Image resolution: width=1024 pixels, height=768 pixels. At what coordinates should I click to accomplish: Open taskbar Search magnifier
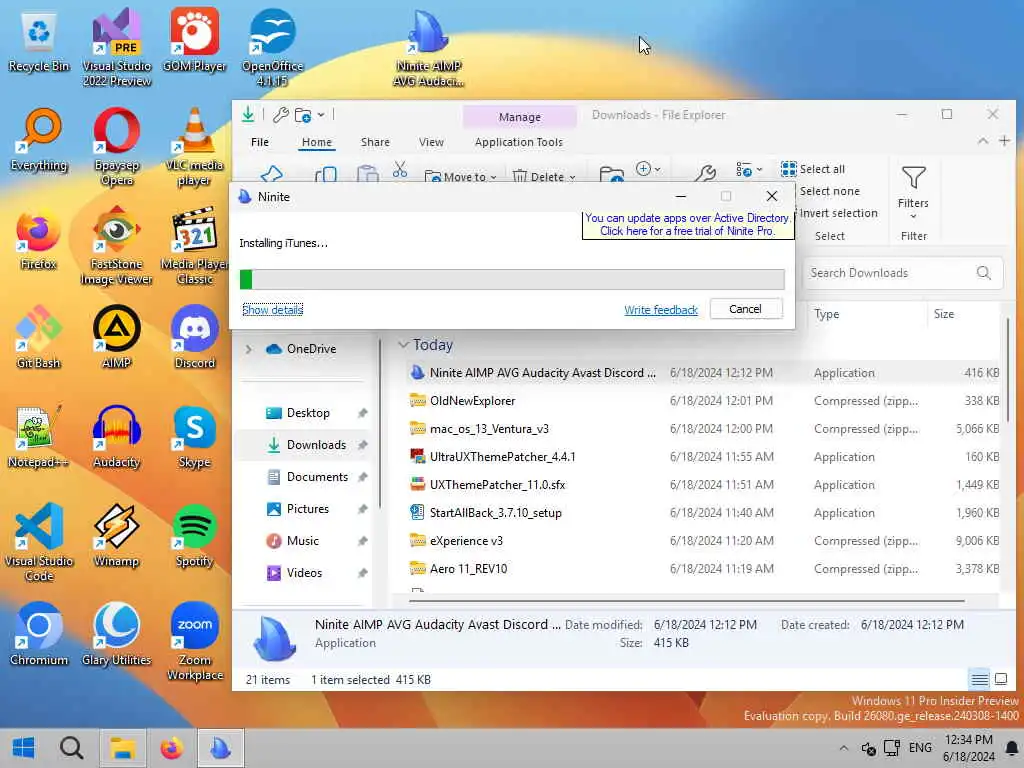click(71, 748)
